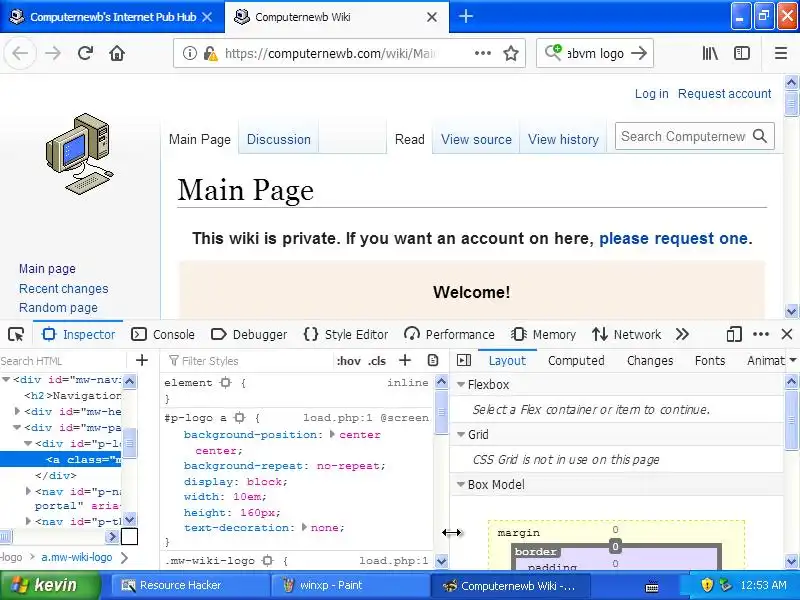The height and width of the screenshot is (600, 800).
Task: Open a new browser tab
Action: tap(466, 16)
